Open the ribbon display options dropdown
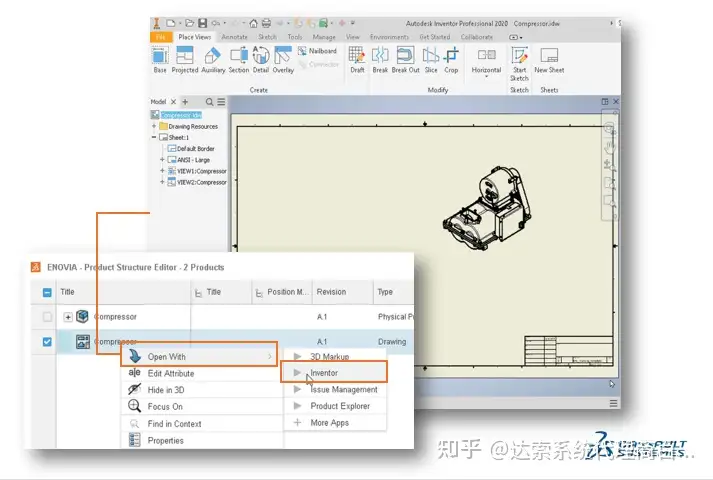Viewport: 713px width, 480px height. coord(516,37)
